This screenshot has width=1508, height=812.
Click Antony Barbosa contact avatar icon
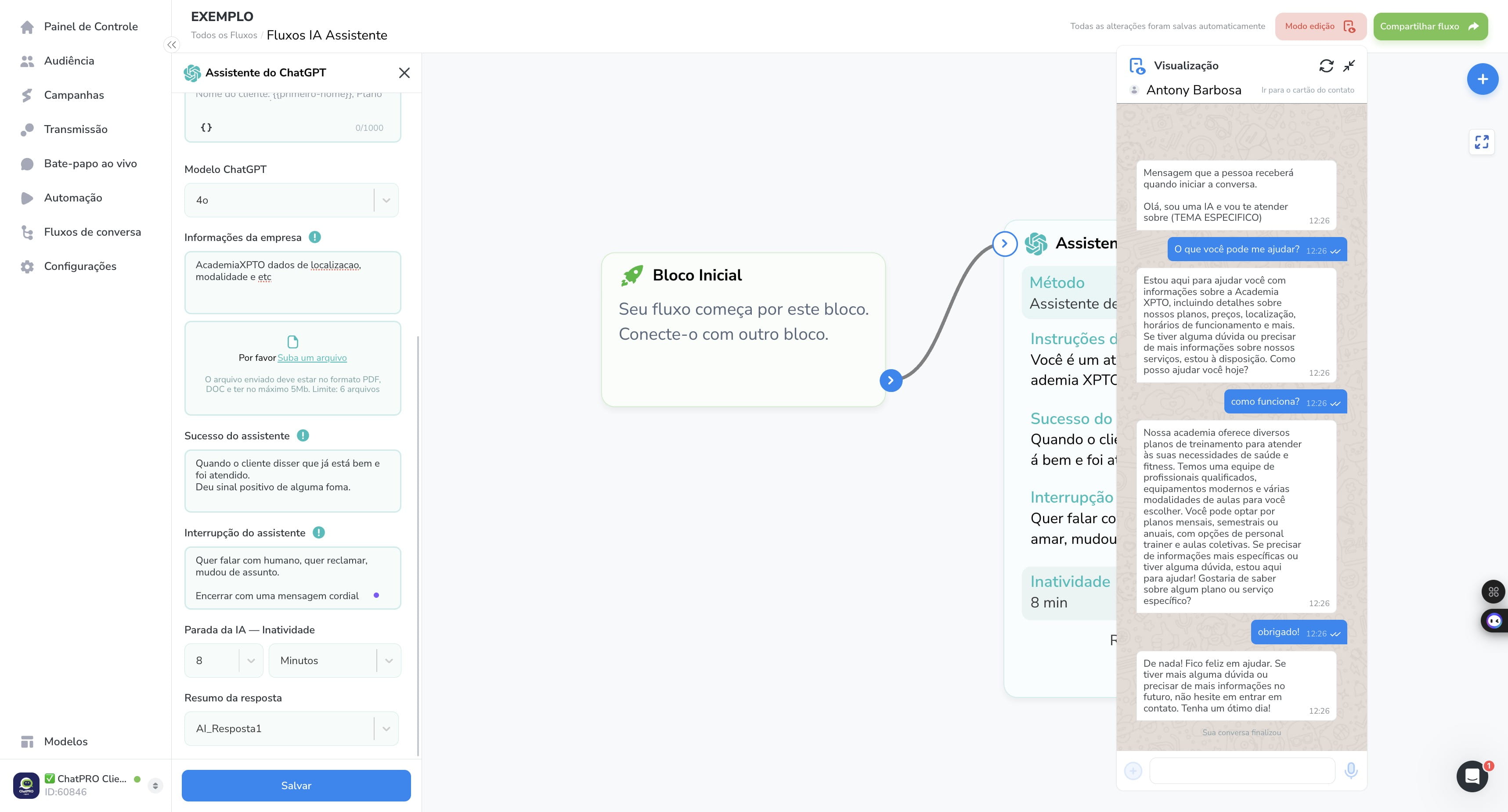1134,90
